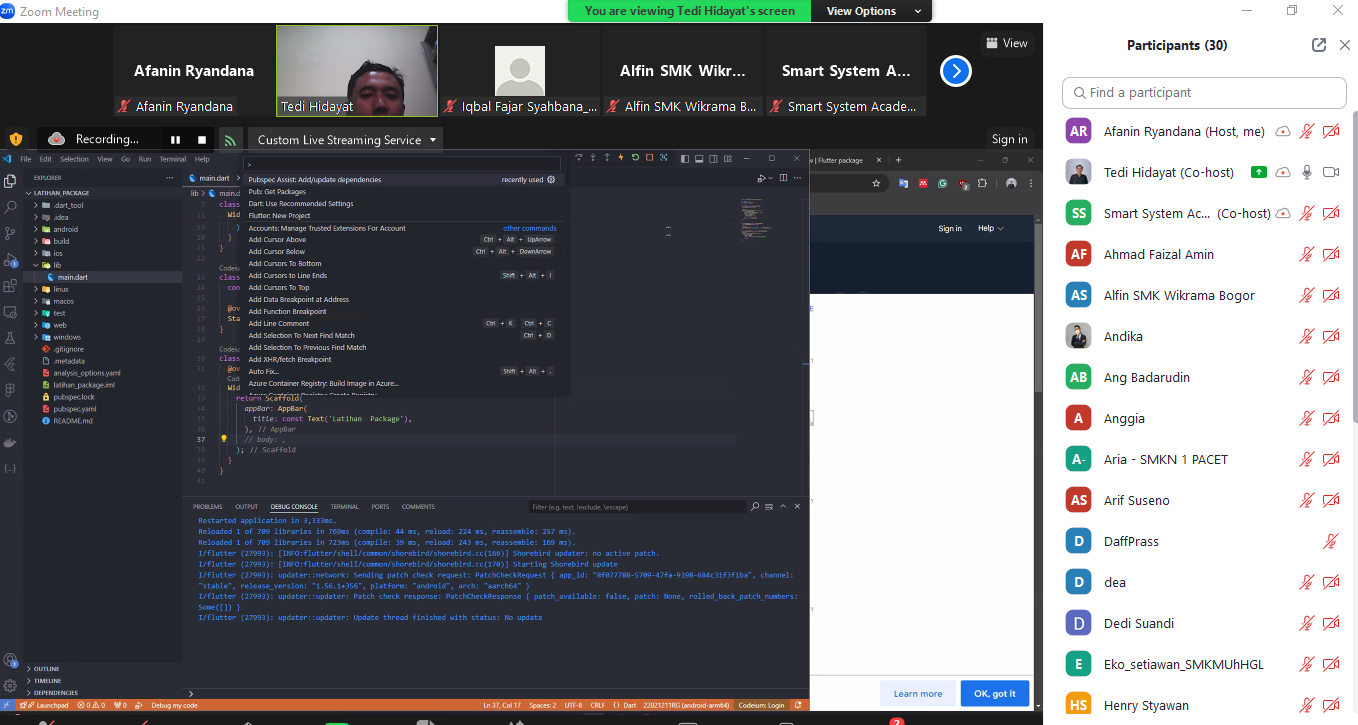Open the VS Code Search activity icon

[x=10, y=207]
